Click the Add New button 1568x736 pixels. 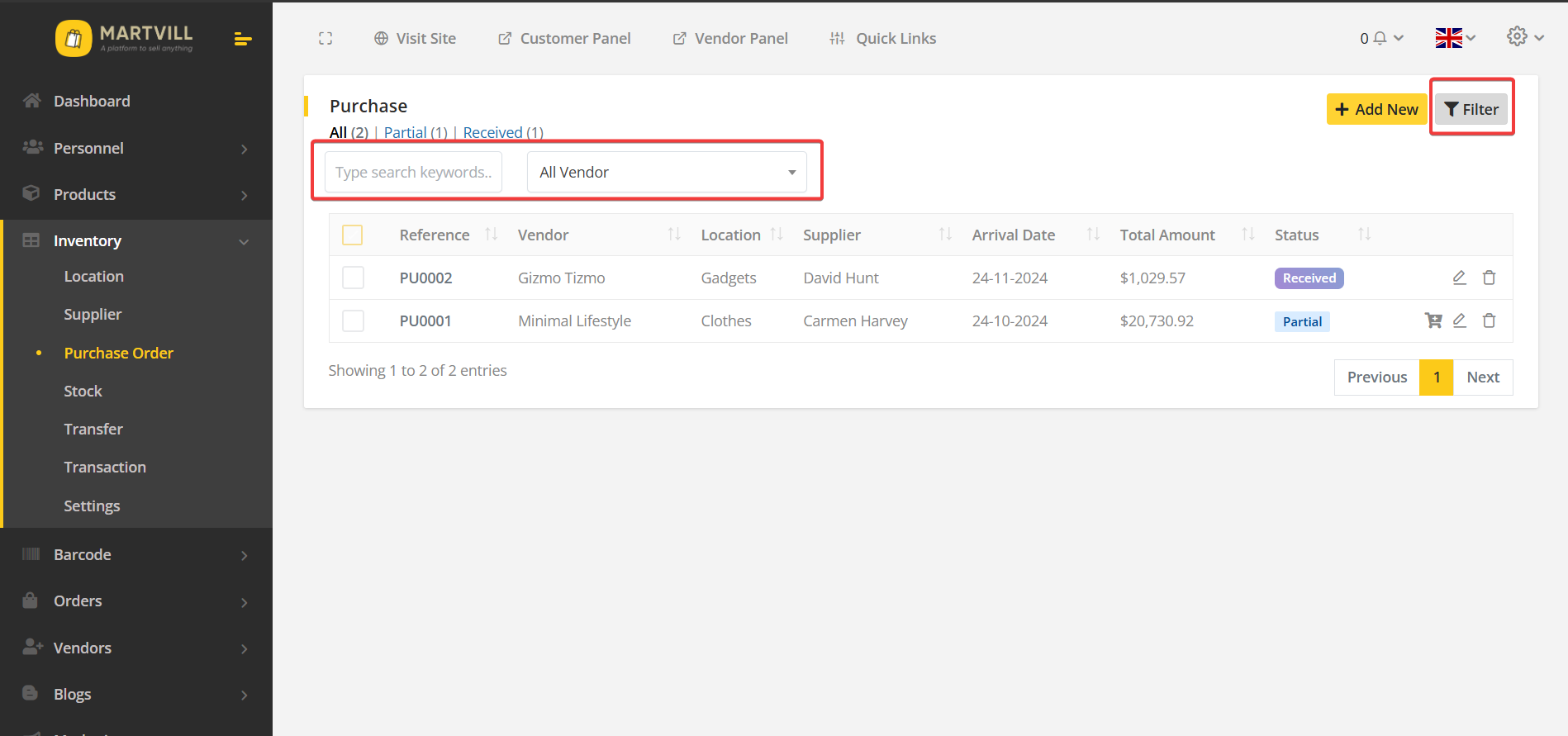click(1376, 109)
